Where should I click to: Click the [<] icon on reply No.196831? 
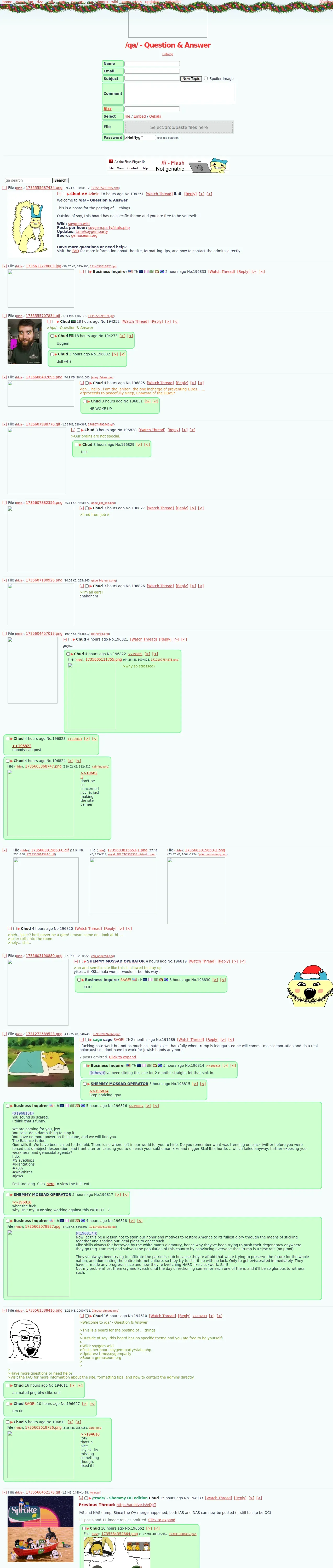[x=155, y=401]
